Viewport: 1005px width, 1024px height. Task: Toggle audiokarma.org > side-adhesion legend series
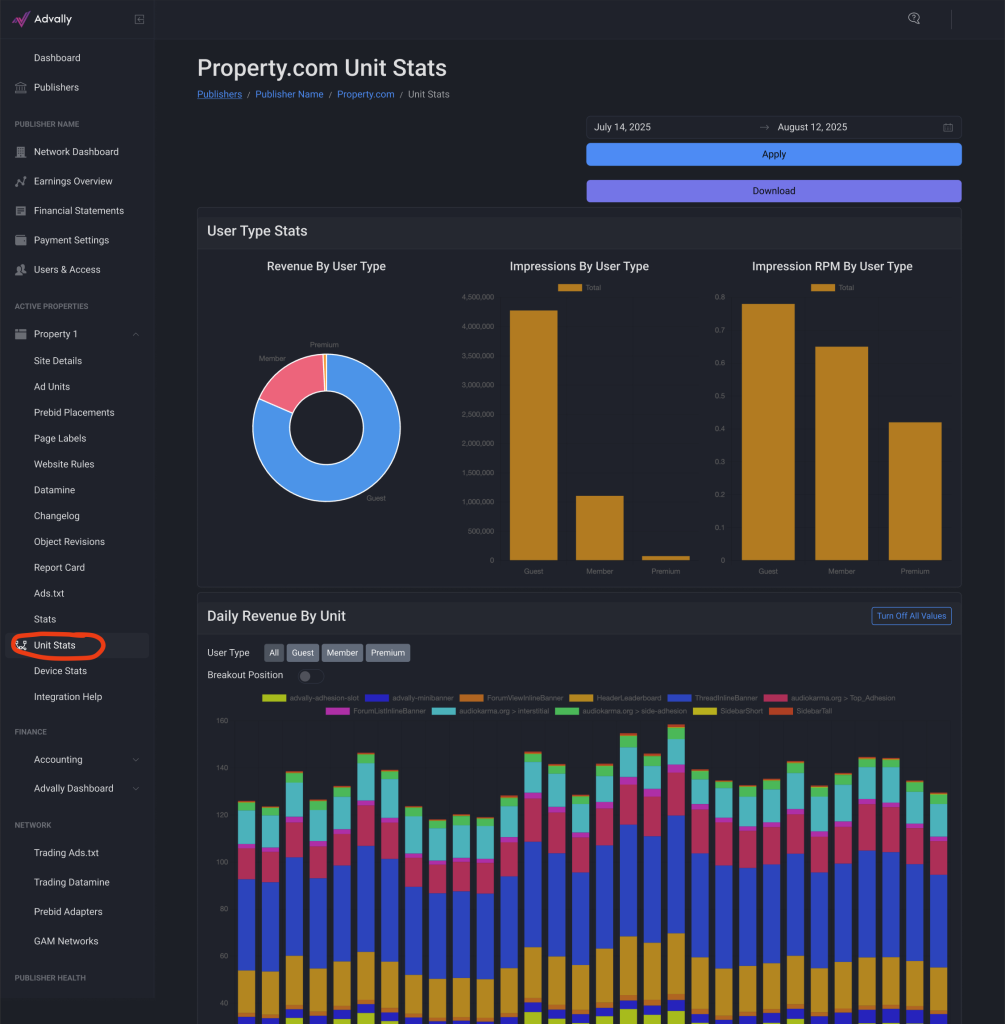[x=621, y=711]
